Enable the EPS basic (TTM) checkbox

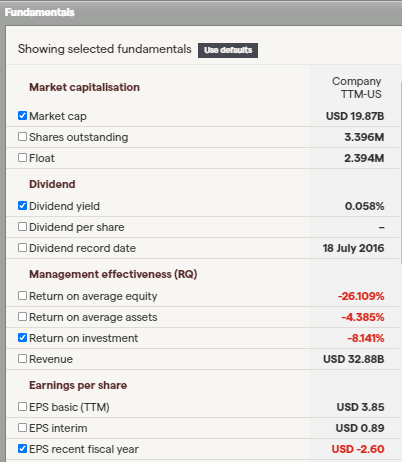point(22,407)
